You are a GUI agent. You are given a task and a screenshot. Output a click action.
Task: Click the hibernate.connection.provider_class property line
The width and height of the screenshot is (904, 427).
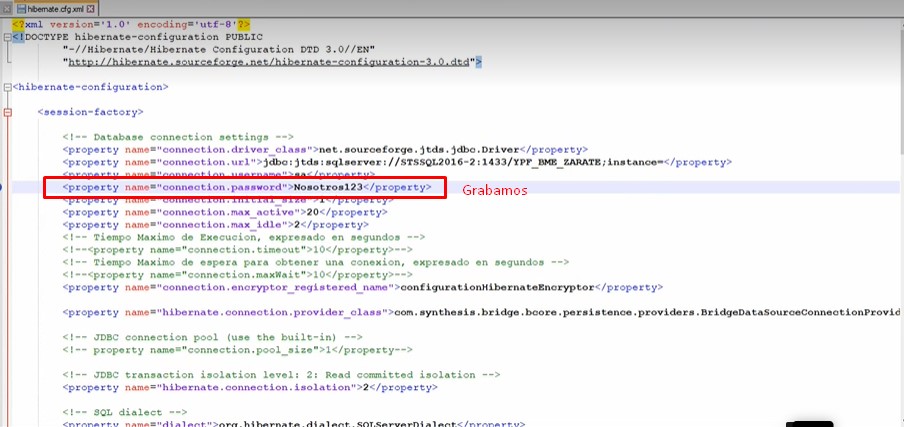[x=400, y=312]
